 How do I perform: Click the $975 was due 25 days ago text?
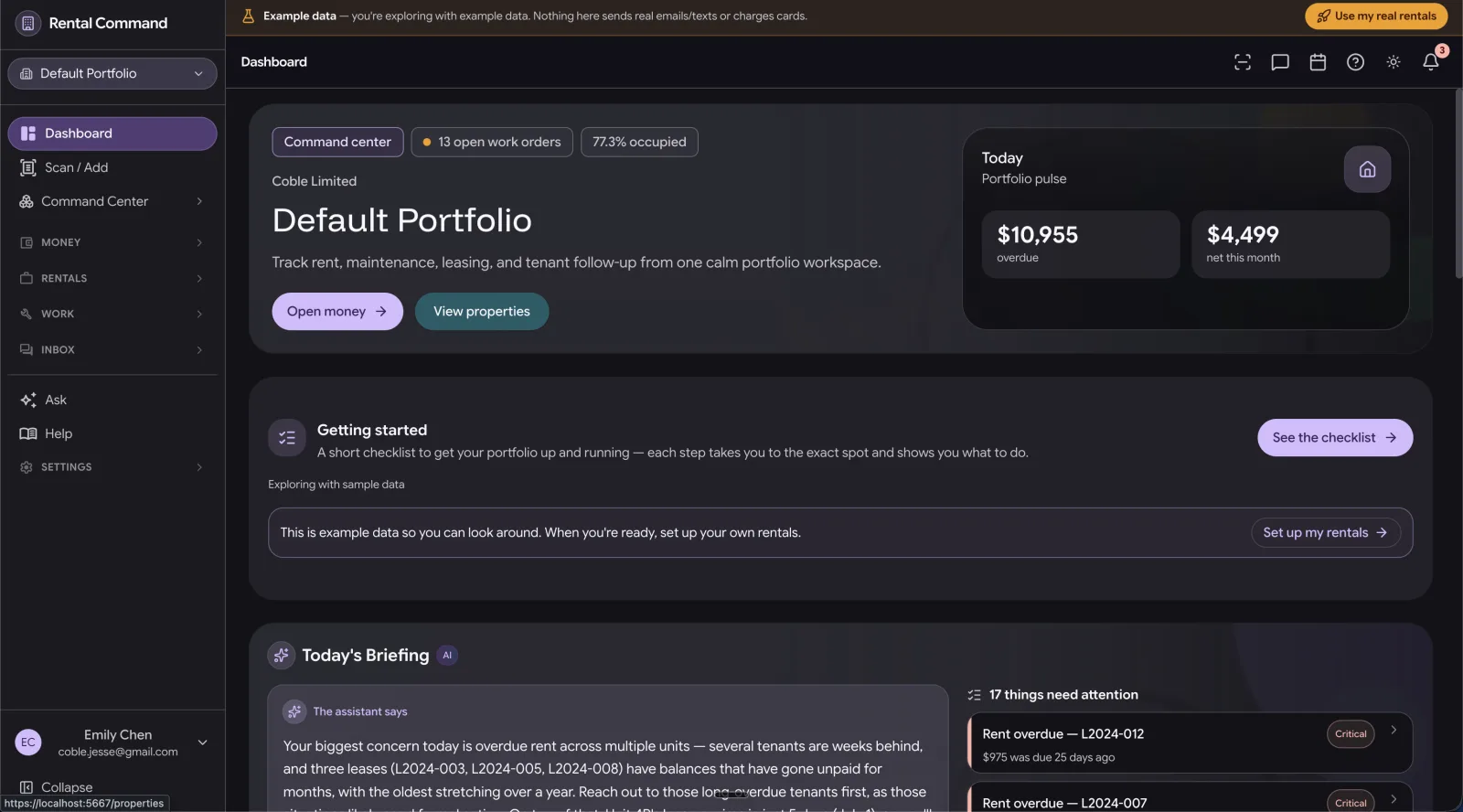tap(1049, 757)
